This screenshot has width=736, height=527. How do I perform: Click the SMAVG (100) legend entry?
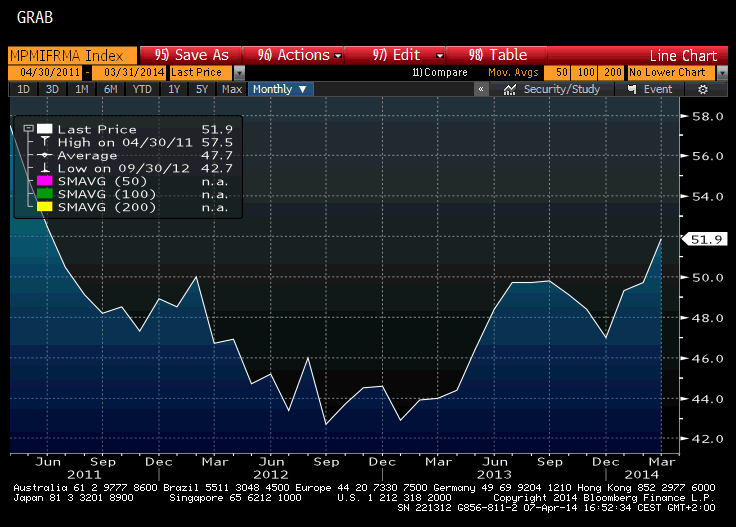(x=107, y=194)
